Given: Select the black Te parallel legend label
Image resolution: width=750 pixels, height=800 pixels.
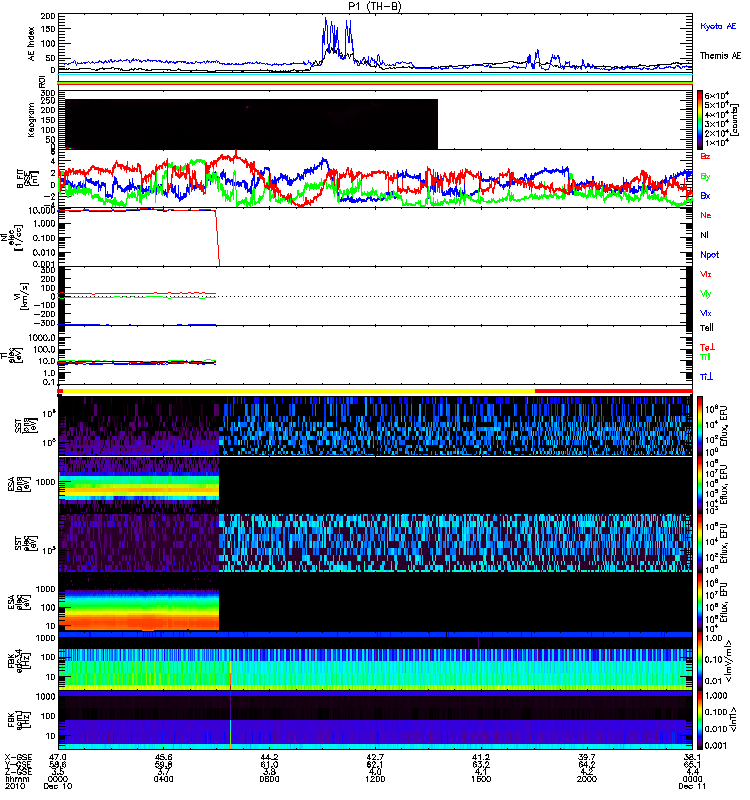Looking at the screenshot, I should click(707, 328).
